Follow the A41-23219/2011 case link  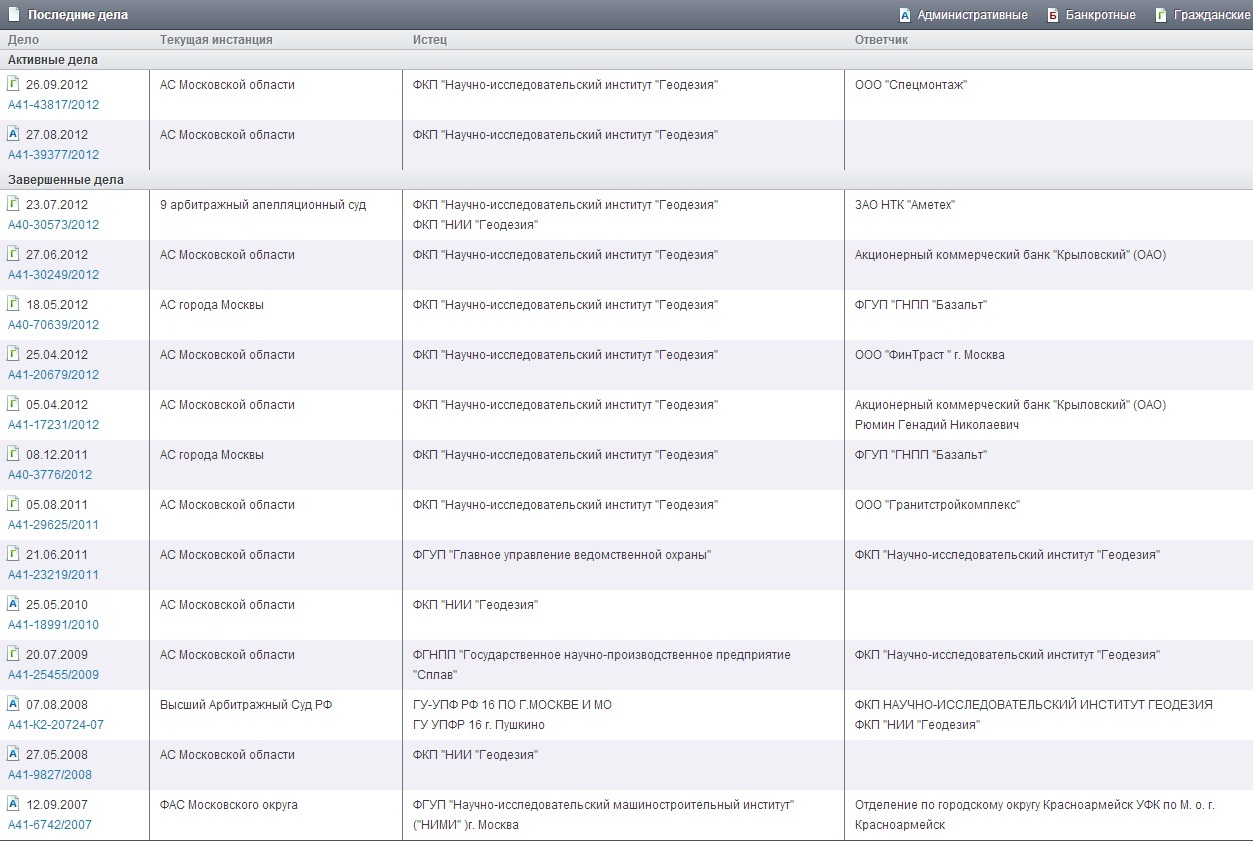click(54, 575)
